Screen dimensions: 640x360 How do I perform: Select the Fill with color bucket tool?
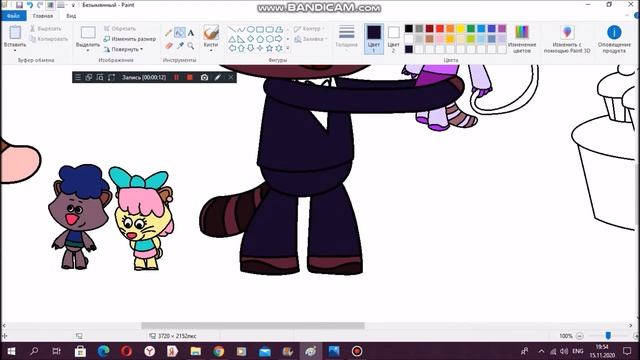click(180, 33)
